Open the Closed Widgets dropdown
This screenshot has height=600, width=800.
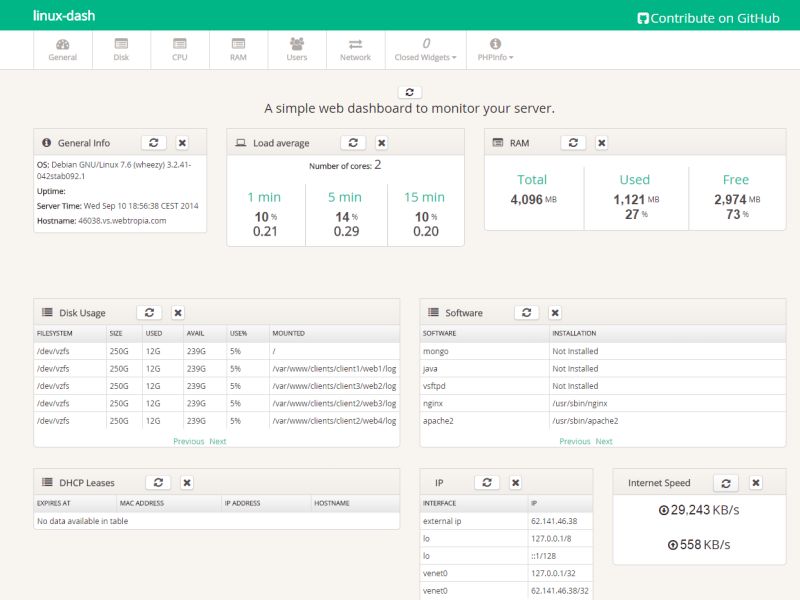pyautogui.click(x=425, y=50)
